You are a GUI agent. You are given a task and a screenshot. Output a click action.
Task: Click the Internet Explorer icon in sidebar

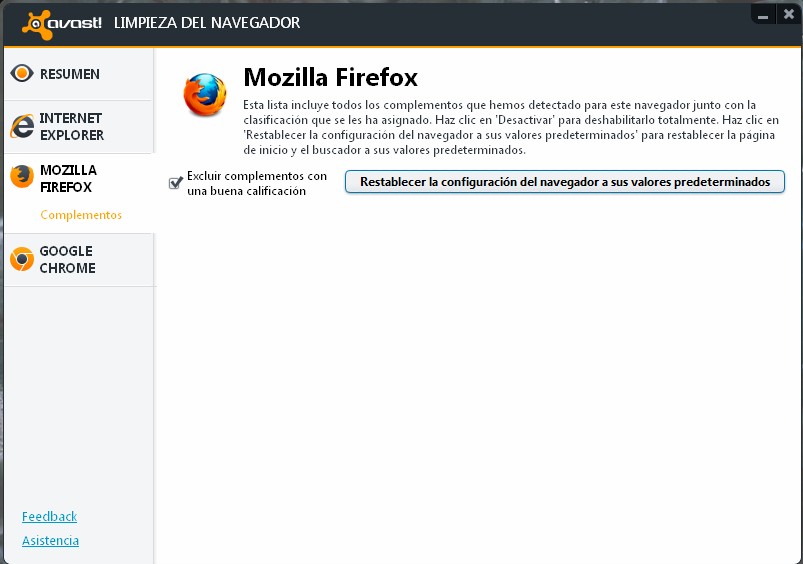click(22, 126)
